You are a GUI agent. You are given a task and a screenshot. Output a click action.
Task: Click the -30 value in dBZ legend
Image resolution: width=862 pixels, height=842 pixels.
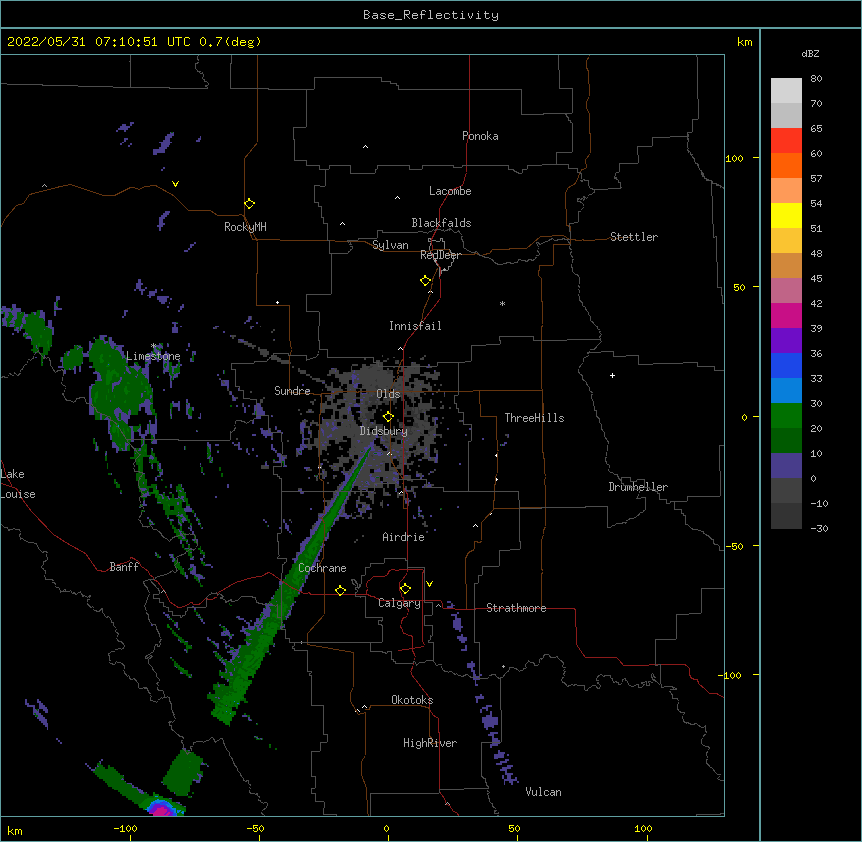click(x=819, y=528)
